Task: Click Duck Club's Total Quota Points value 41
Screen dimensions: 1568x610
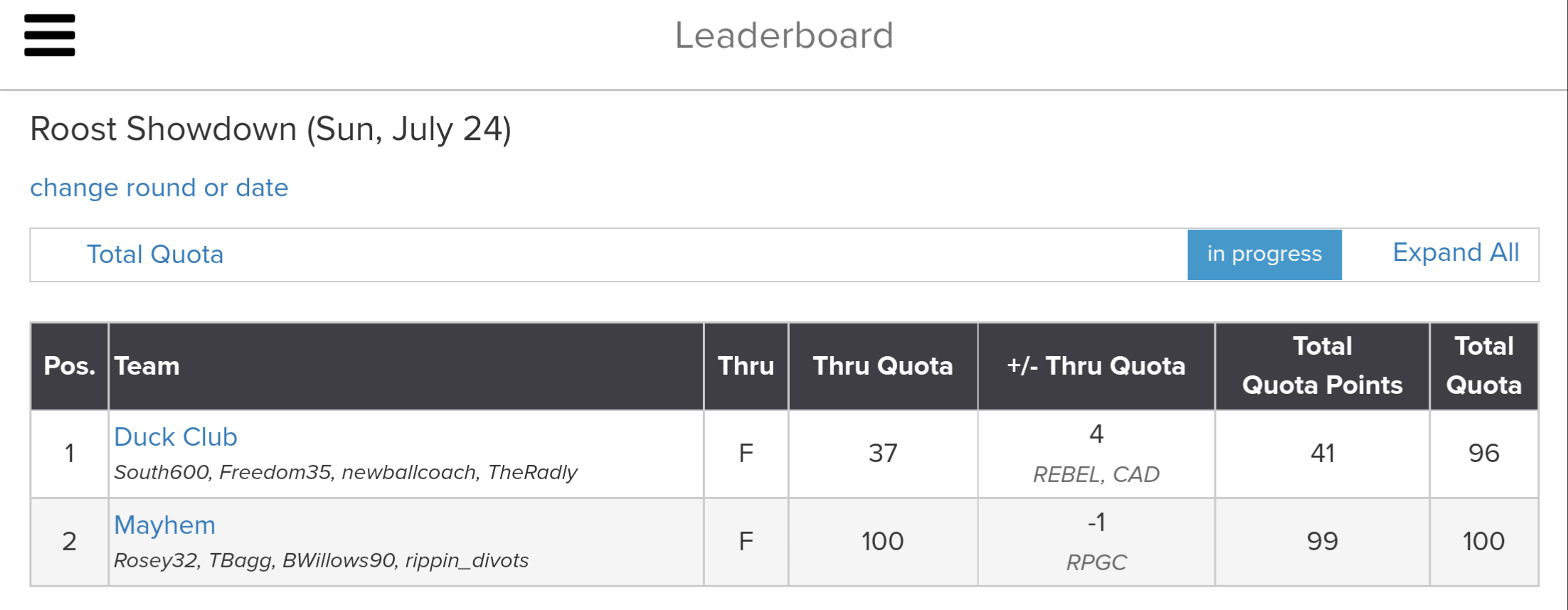Action: 1323,454
